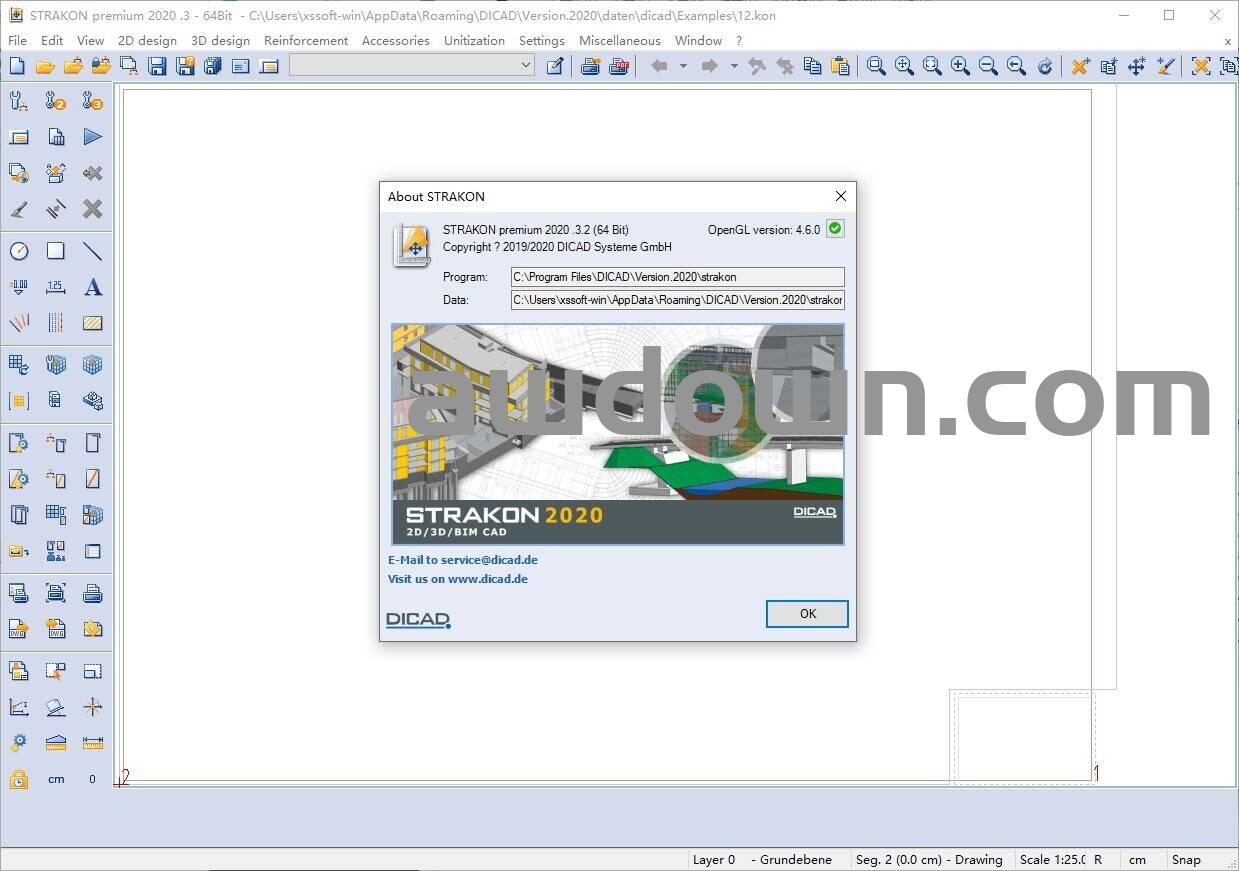Click the printer icon in left toolbar
This screenshot has height=871, width=1239.
pyautogui.click(x=93, y=593)
